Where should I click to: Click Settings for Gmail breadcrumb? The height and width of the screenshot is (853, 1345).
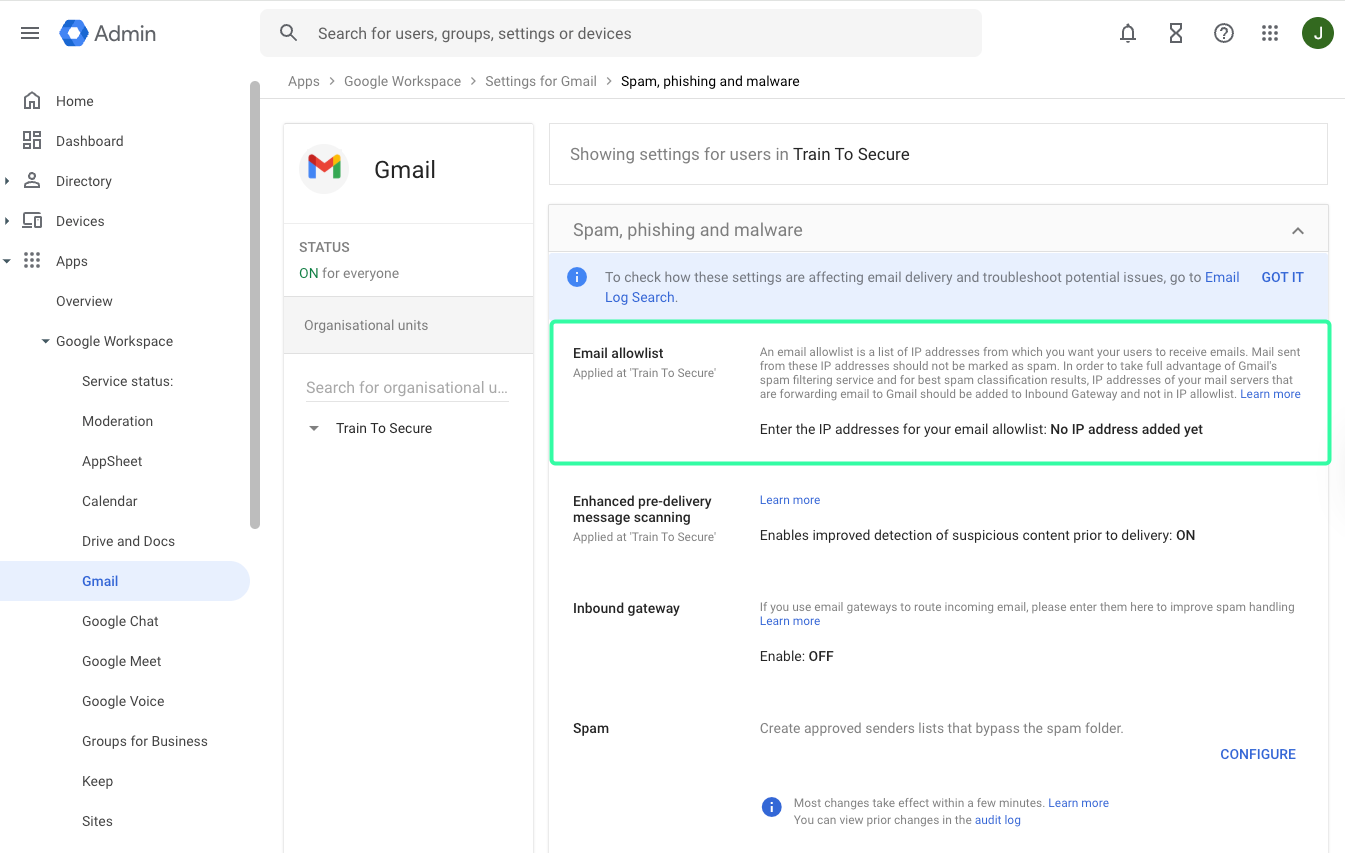(540, 81)
